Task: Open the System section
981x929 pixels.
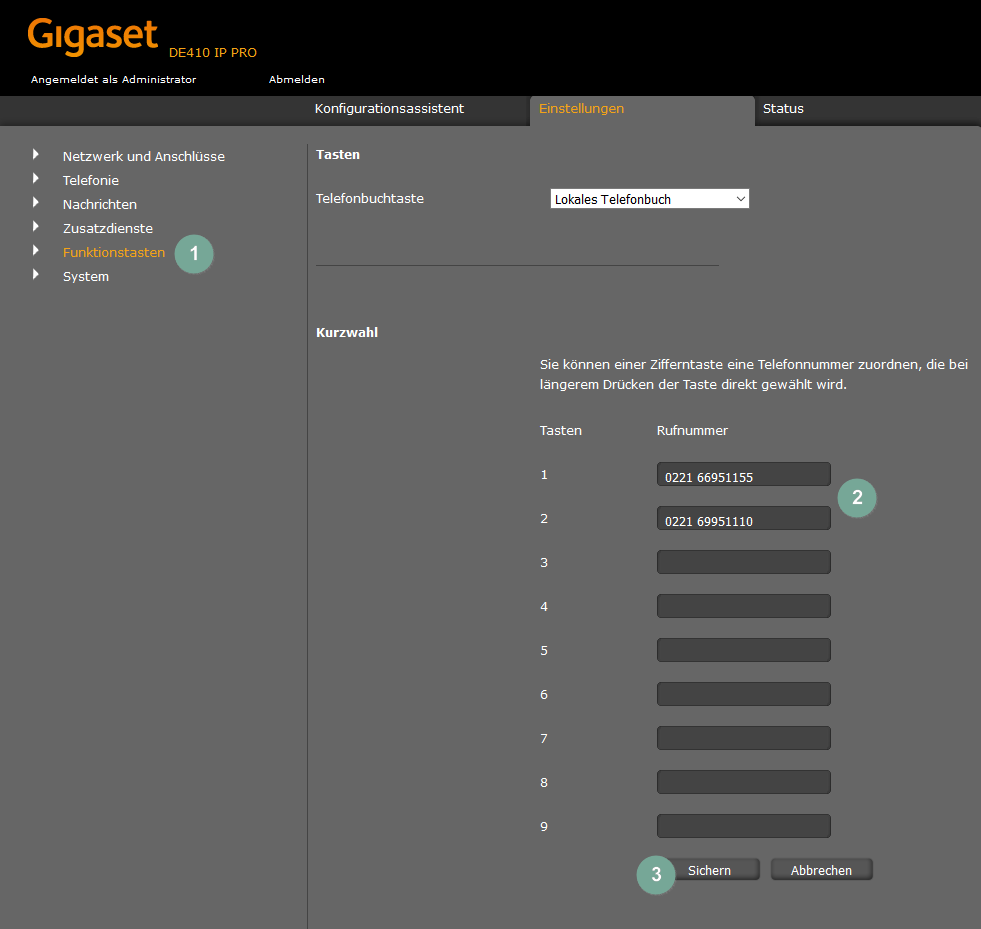Action: [x=85, y=276]
